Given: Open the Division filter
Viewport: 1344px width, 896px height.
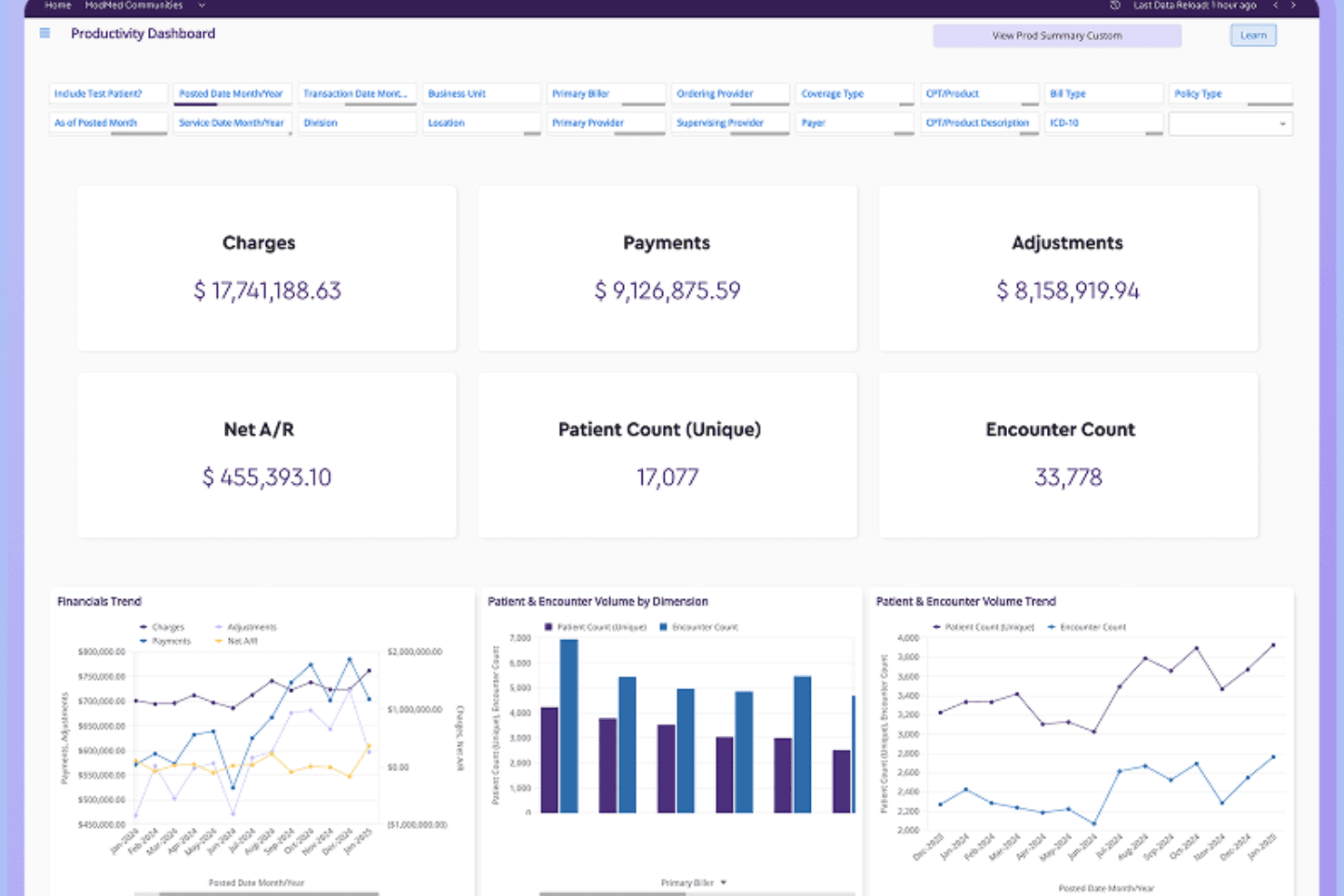Looking at the screenshot, I should [x=357, y=123].
